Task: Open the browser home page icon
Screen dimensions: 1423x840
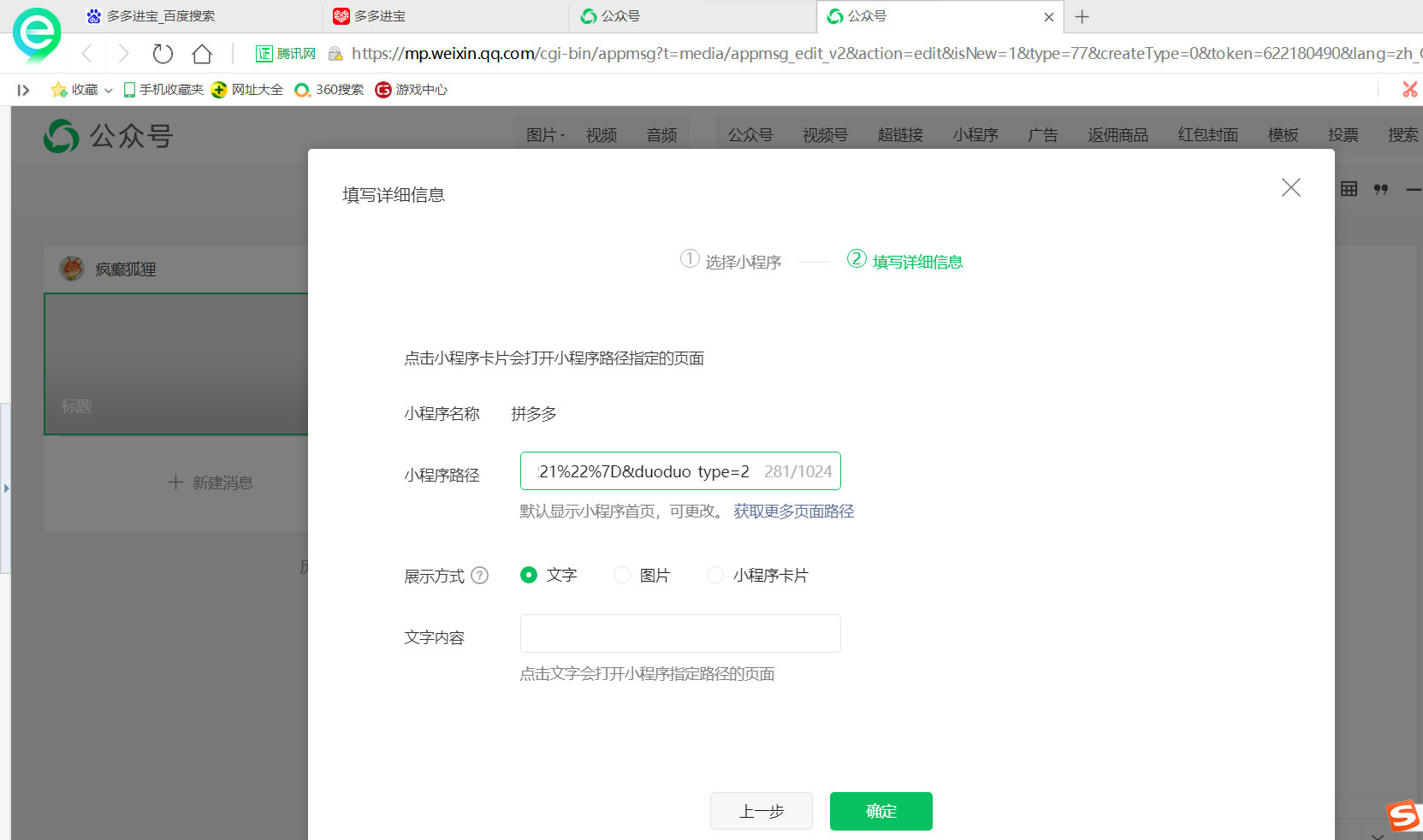Action: tap(202, 54)
